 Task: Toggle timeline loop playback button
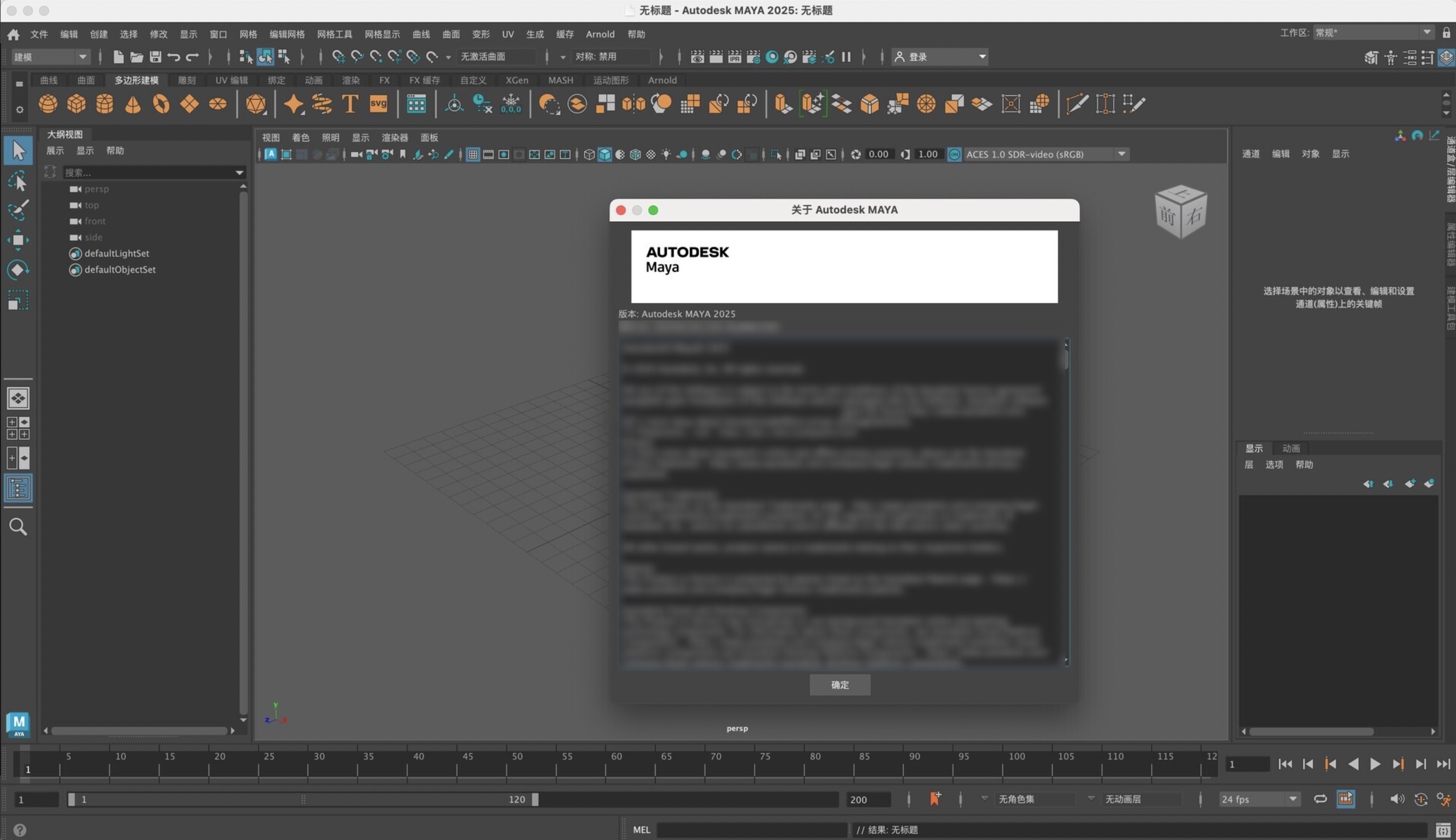(1320, 799)
